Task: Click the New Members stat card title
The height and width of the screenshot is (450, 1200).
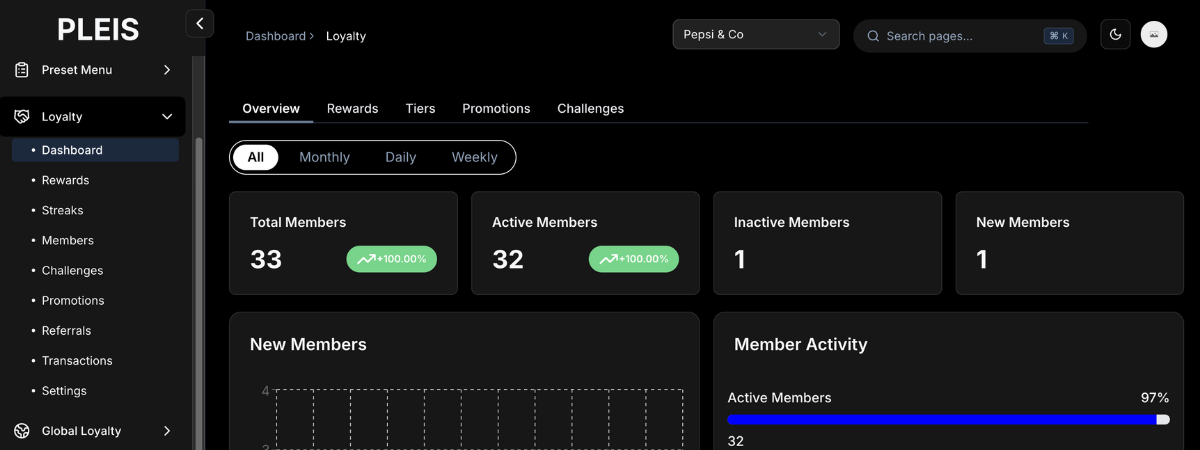Action: pos(1023,222)
